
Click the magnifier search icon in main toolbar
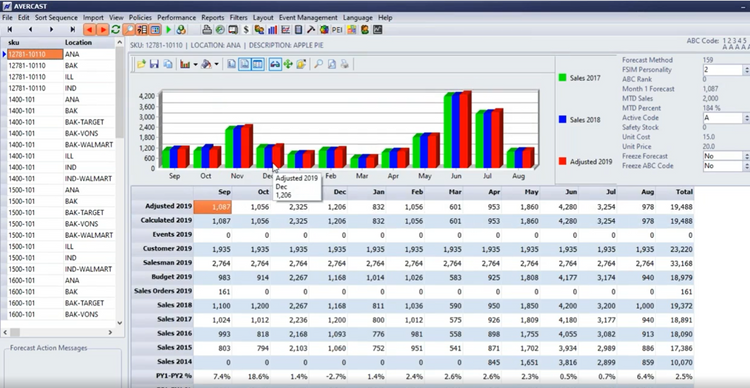point(129,30)
